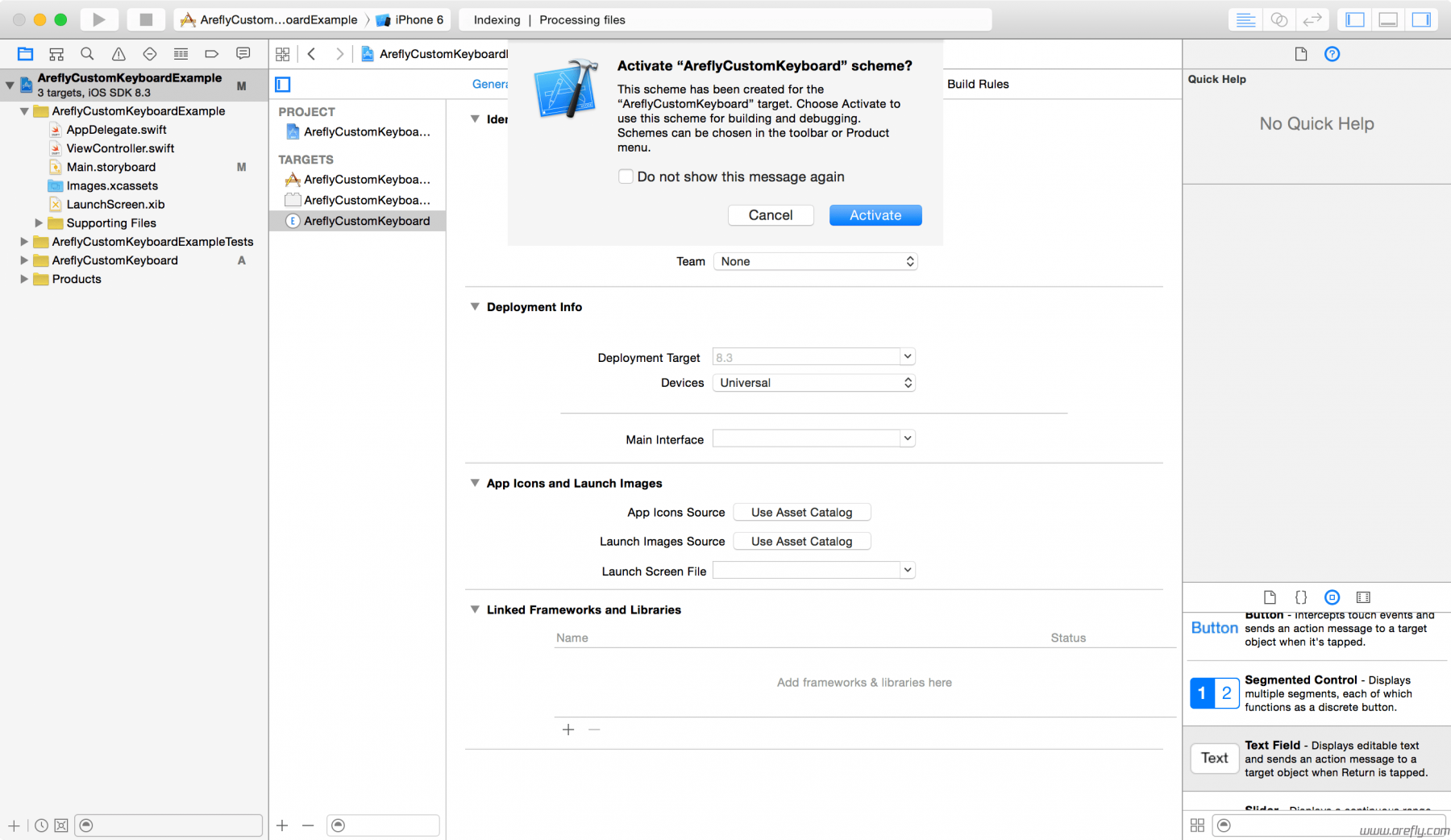Run the project with the Play button
Viewport: 1451px width, 840px height.
coord(98,19)
